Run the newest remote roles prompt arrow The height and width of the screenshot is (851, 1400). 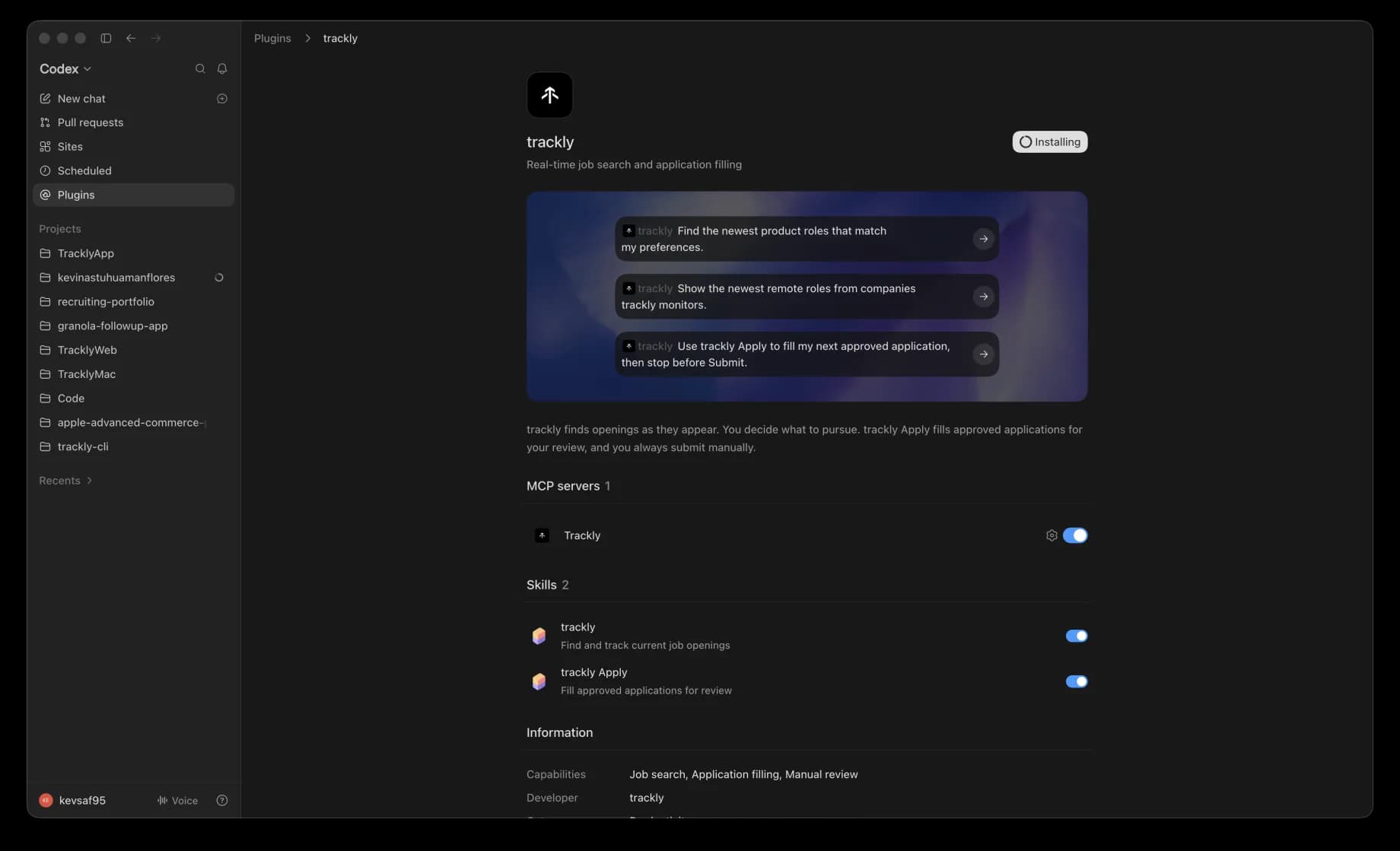pyautogui.click(x=984, y=297)
